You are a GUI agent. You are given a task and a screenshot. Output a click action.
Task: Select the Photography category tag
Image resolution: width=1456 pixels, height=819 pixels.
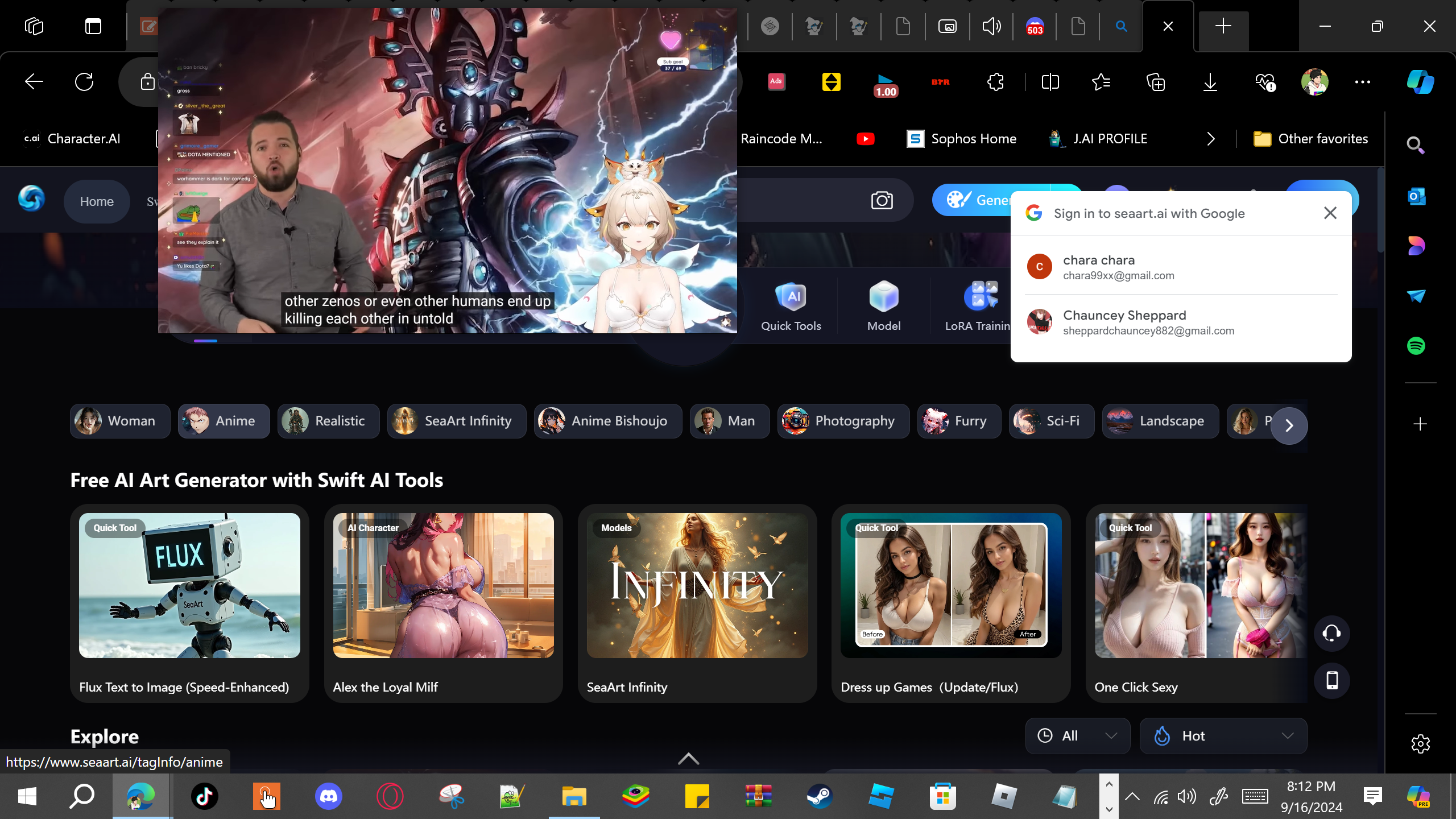click(843, 421)
